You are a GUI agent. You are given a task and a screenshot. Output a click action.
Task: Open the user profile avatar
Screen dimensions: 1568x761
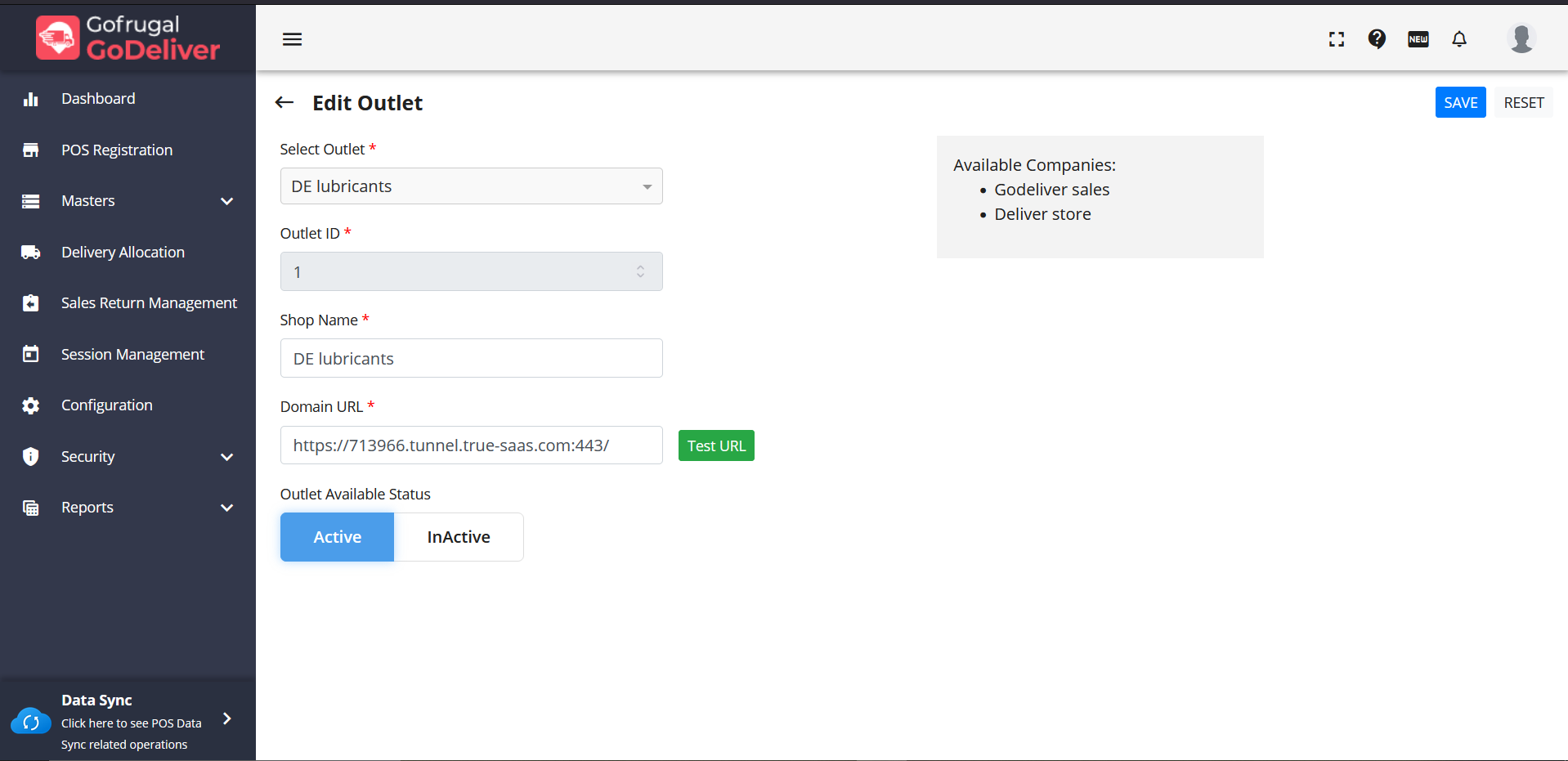(1521, 38)
